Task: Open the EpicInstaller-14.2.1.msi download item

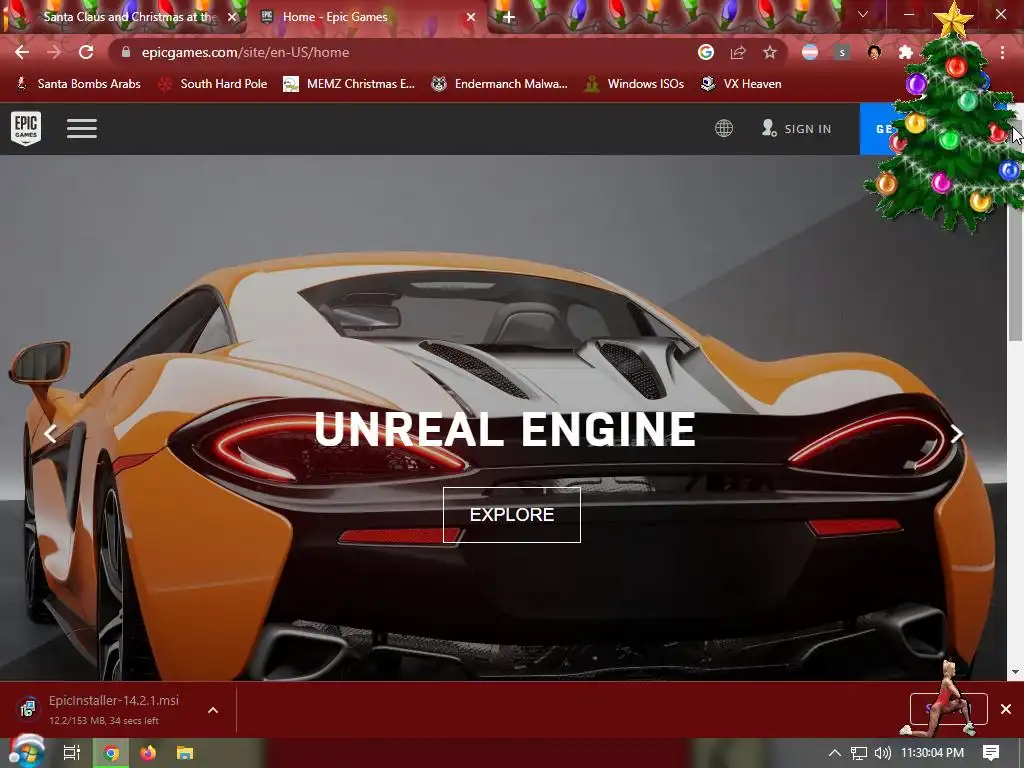Action: pyautogui.click(x=104, y=709)
